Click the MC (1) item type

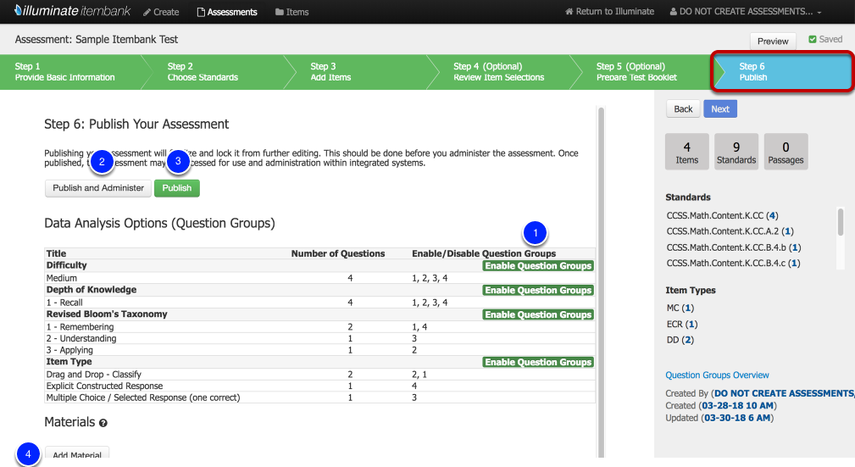pos(680,308)
